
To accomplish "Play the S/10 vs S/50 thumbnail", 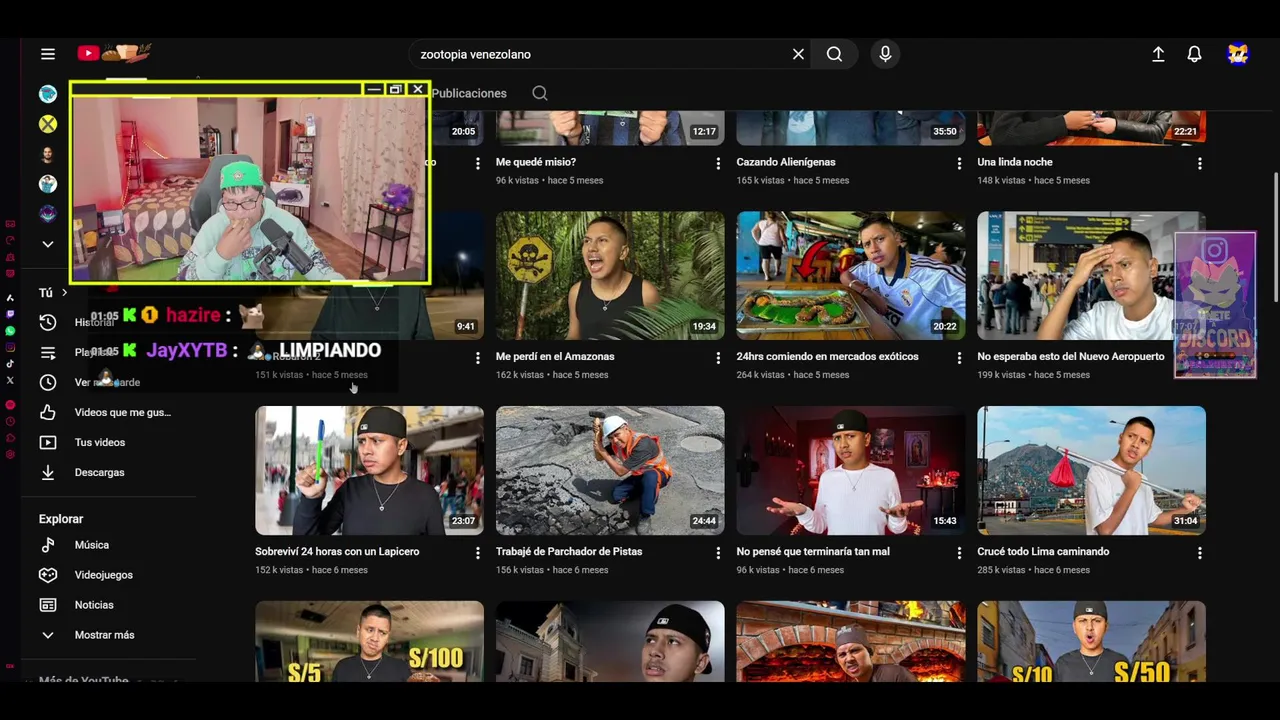I will 1091,641.
